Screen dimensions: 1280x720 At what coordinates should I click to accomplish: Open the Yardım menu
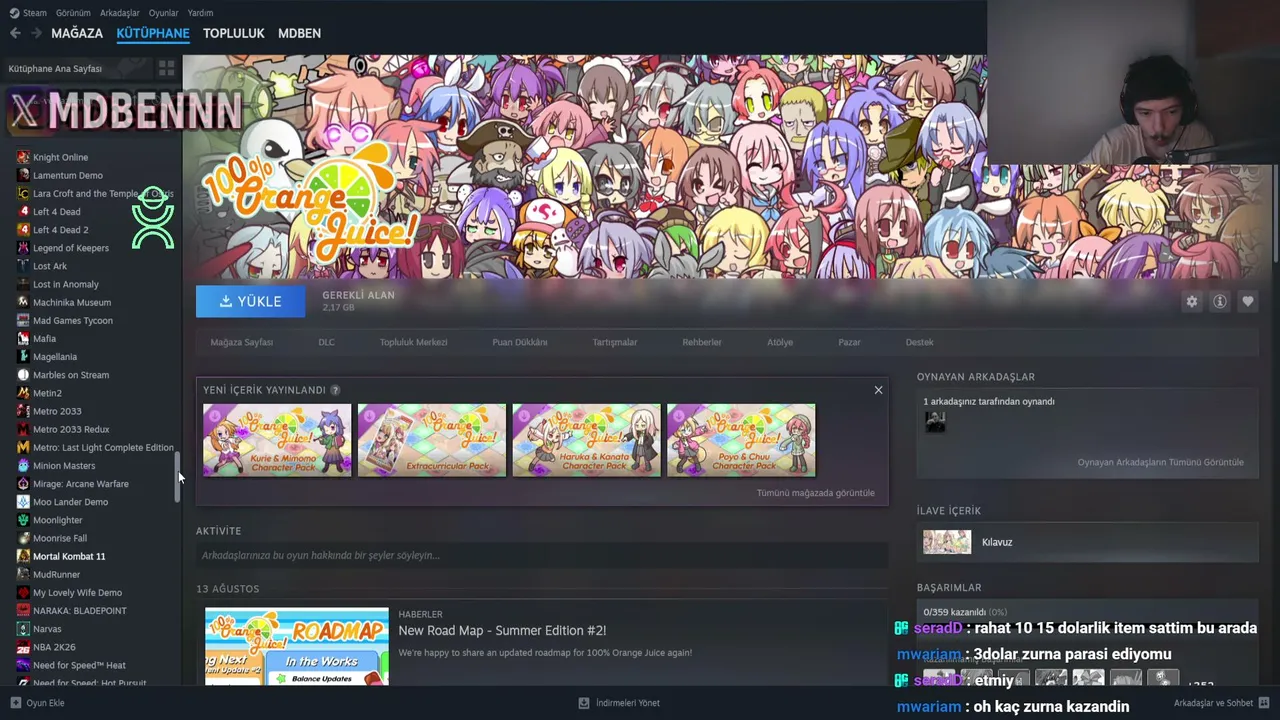coord(200,13)
